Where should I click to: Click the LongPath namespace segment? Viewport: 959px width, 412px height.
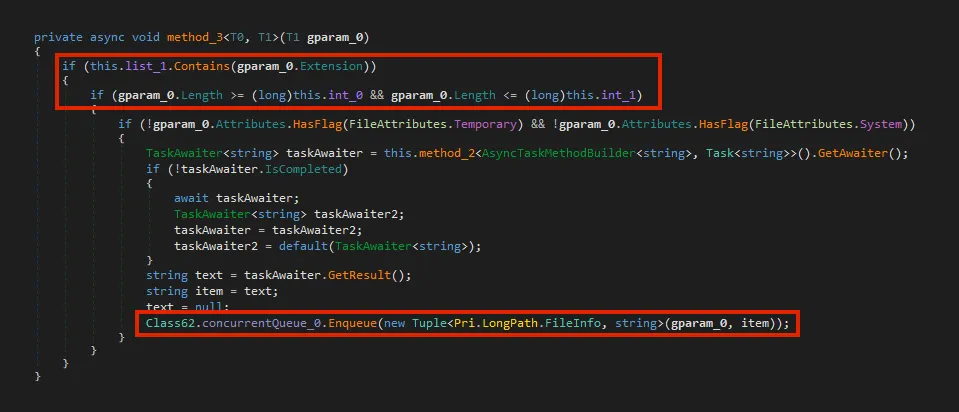[509, 323]
